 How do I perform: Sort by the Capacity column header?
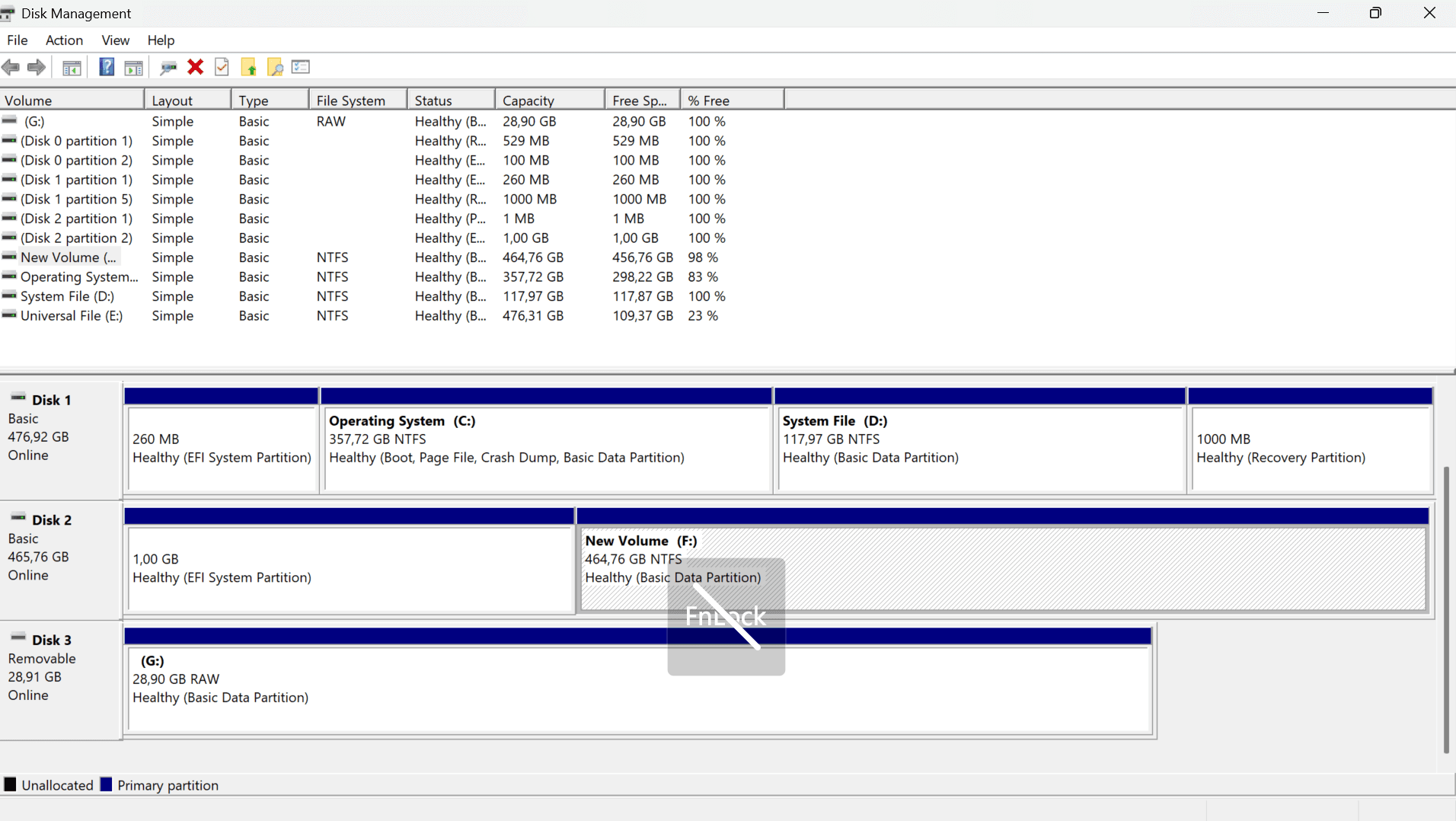(550, 101)
